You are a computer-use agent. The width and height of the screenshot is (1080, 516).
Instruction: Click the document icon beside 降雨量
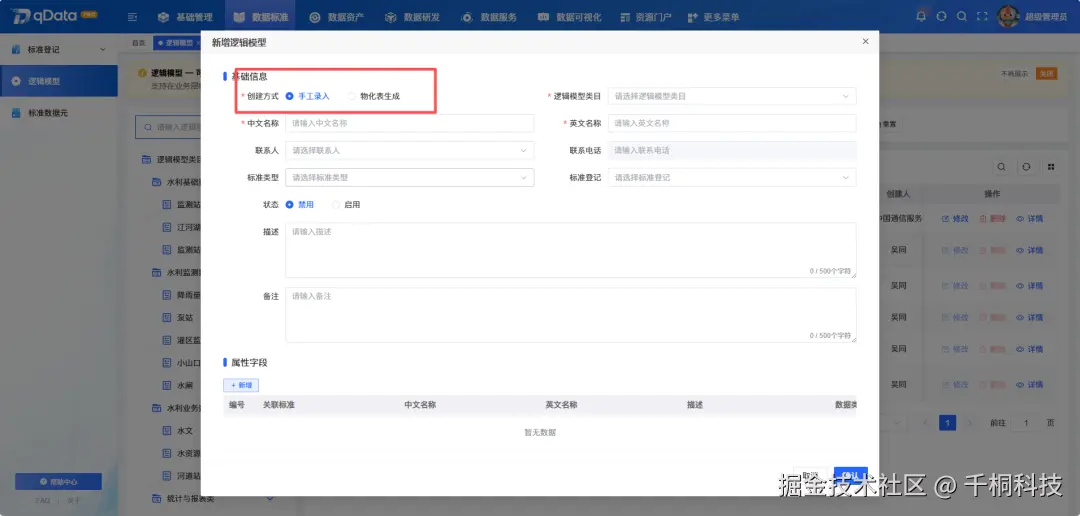point(167,295)
